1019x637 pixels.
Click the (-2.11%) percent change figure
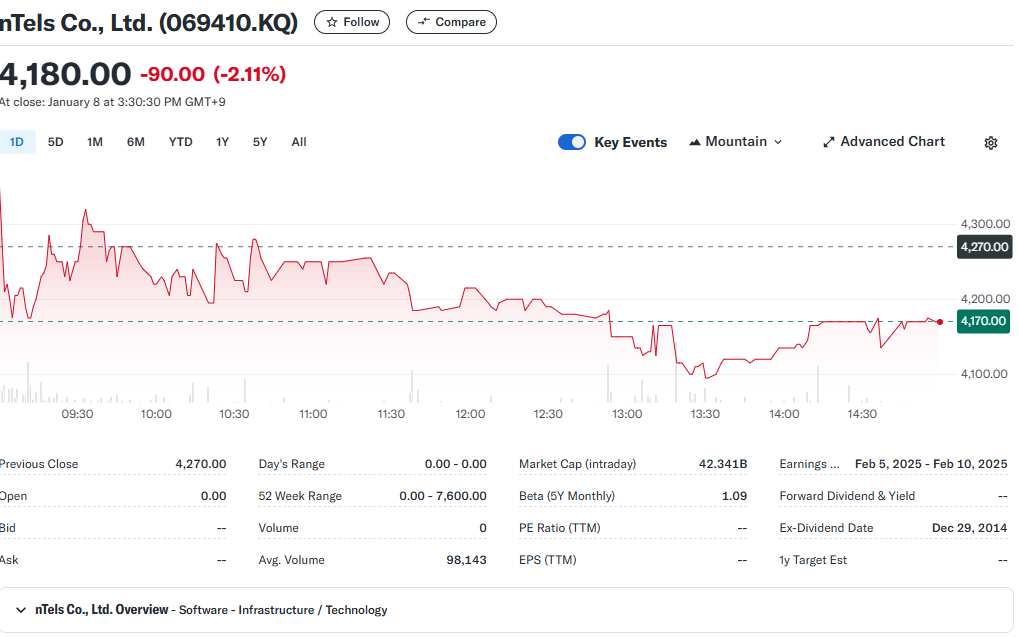[250, 74]
